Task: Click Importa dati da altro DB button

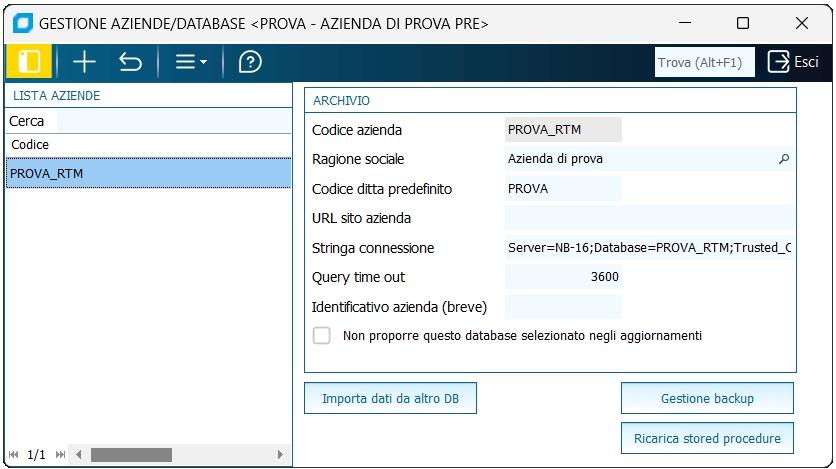Action: [x=390, y=399]
